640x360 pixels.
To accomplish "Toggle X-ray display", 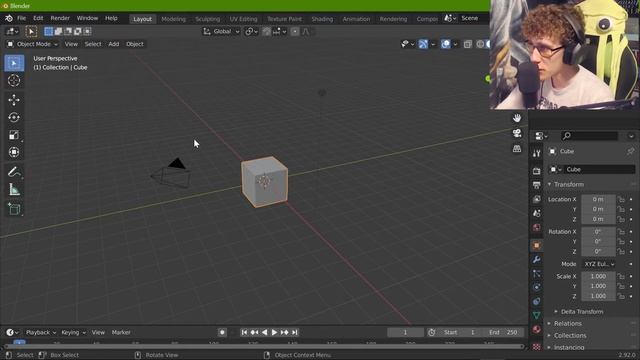I will coord(467,44).
